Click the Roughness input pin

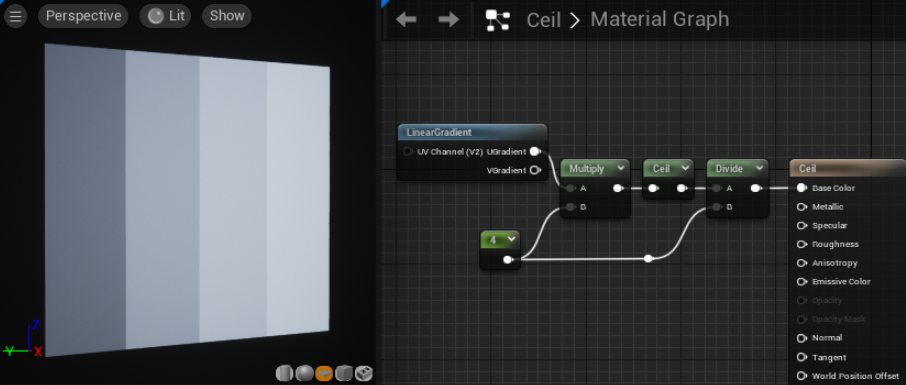801,244
